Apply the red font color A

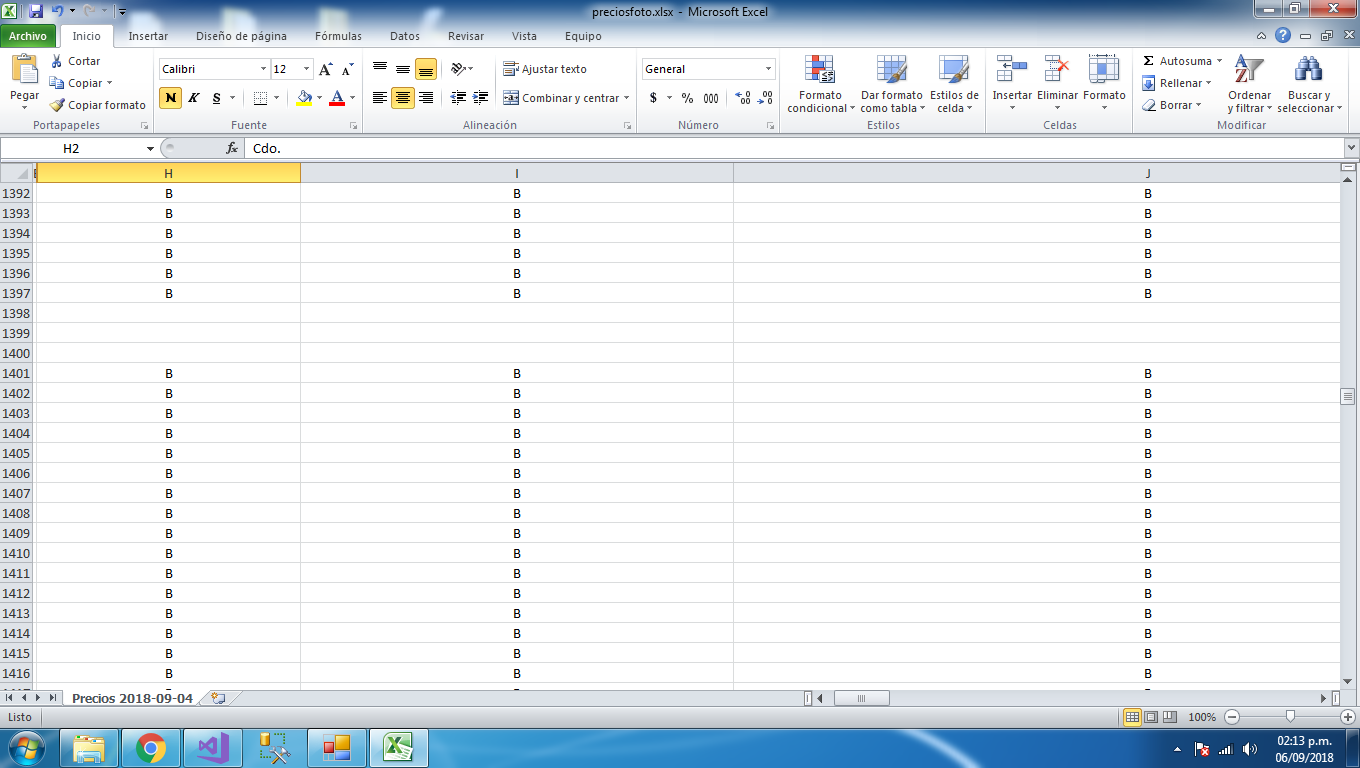337,98
